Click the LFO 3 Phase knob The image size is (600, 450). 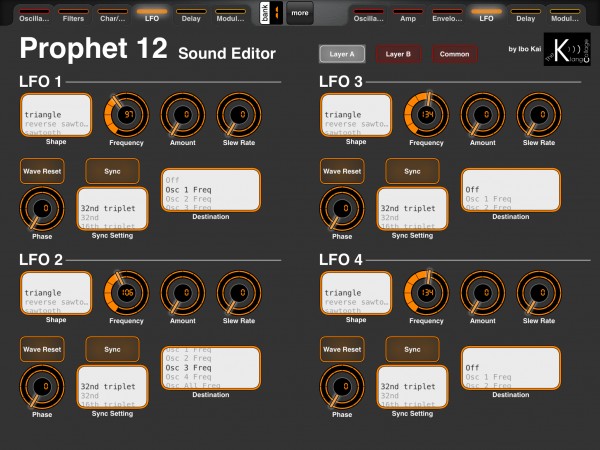tap(342, 209)
